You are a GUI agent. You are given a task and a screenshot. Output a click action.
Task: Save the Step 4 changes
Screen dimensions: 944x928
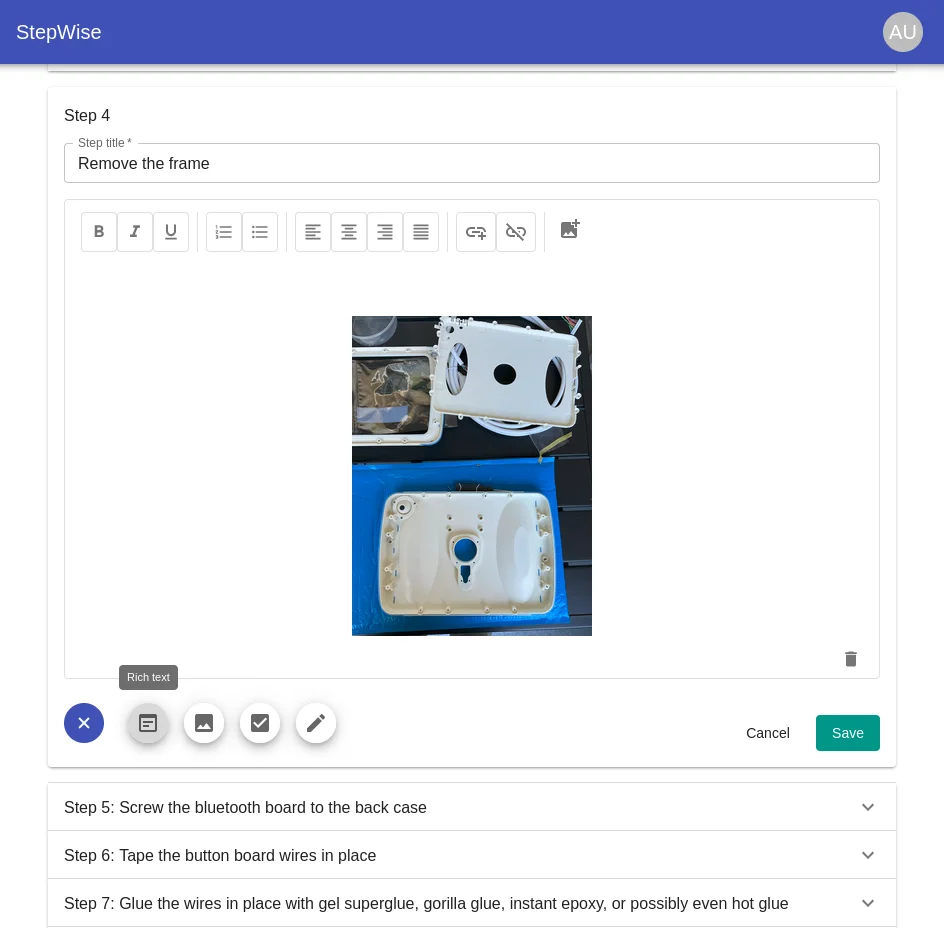[x=847, y=733]
